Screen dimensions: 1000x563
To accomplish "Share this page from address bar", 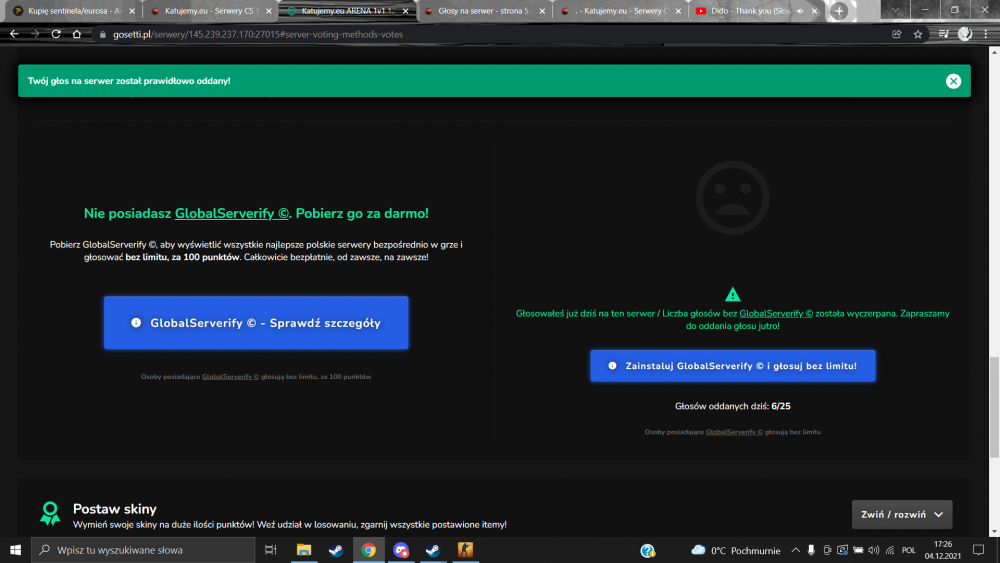I will [897, 34].
